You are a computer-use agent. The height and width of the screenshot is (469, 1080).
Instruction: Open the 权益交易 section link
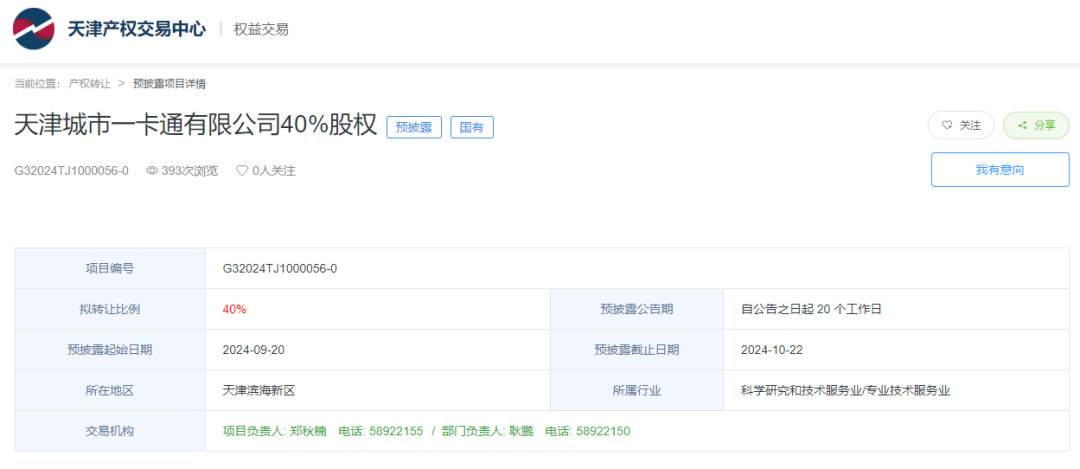(x=261, y=30)
